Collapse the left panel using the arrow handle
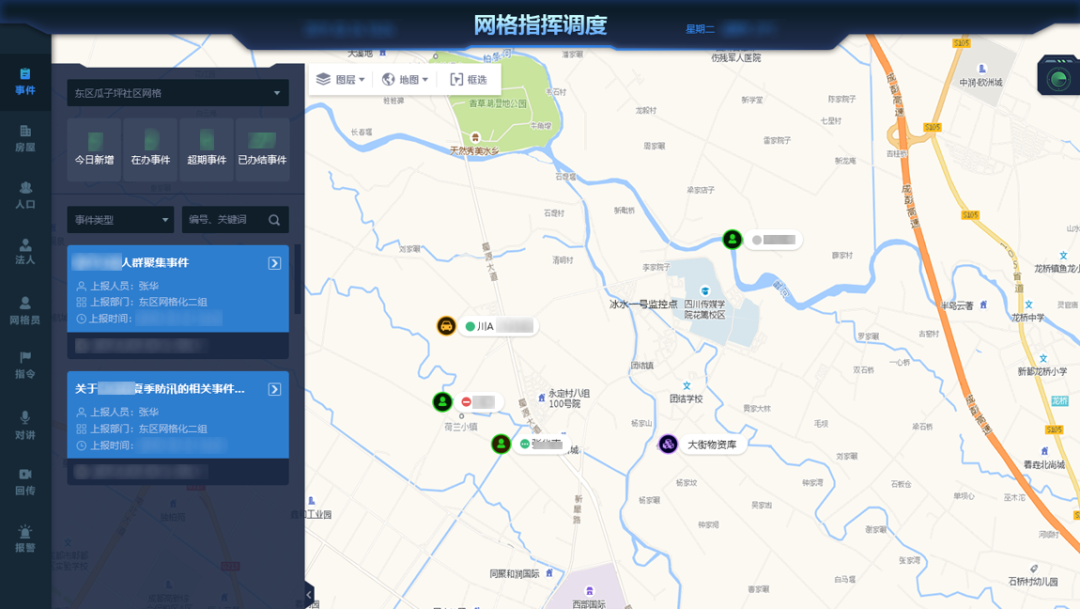 (x=308, y=594)
